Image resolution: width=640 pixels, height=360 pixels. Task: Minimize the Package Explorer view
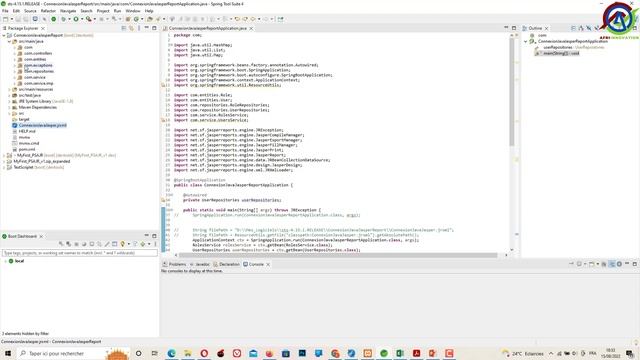click(x=147, y=28)
